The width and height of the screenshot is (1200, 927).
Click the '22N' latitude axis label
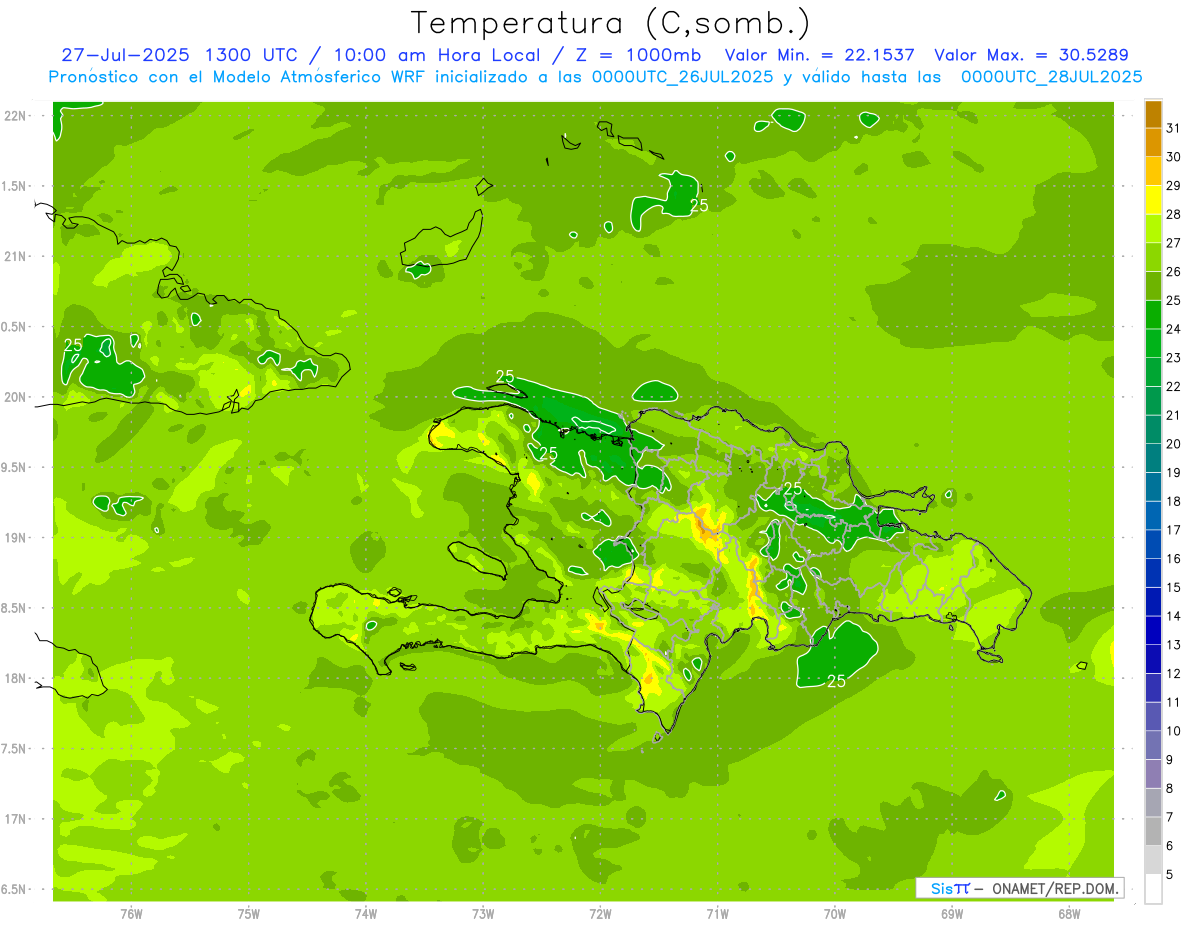(16, 115)
